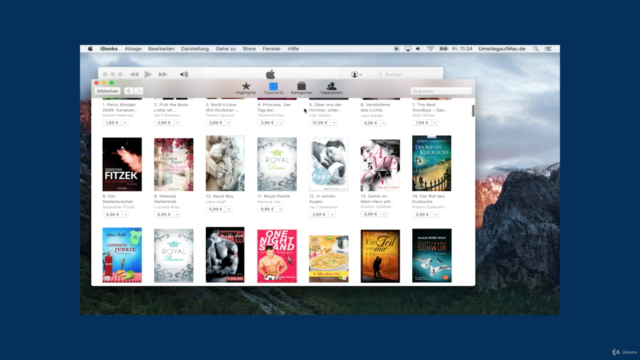This screenshot has width=640, height=360.
Task: Expand price dropdown for In seinen Augen
Action: pos(332,214)
